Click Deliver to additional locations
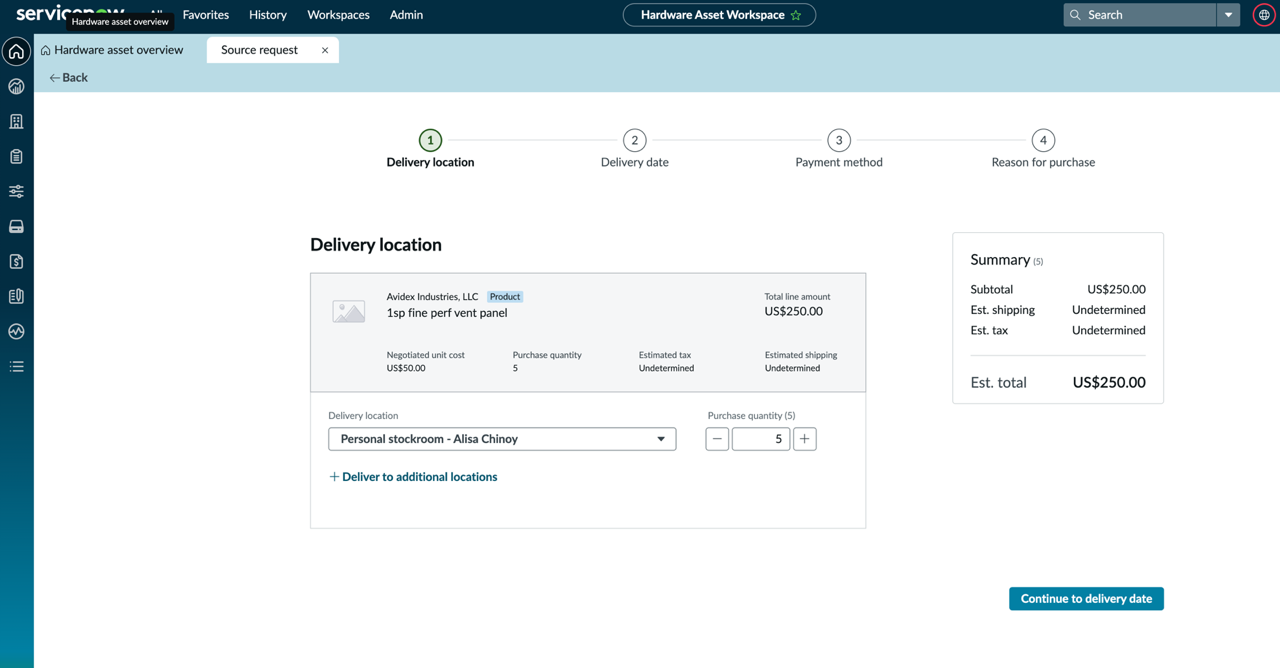1280x668 pixels. pos(413,477)
